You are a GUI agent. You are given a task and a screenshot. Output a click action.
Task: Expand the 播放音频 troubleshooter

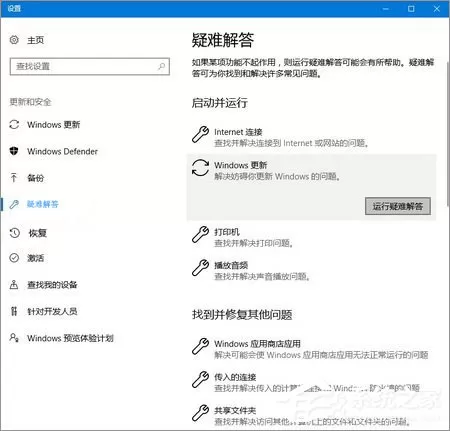pos(312,270)
